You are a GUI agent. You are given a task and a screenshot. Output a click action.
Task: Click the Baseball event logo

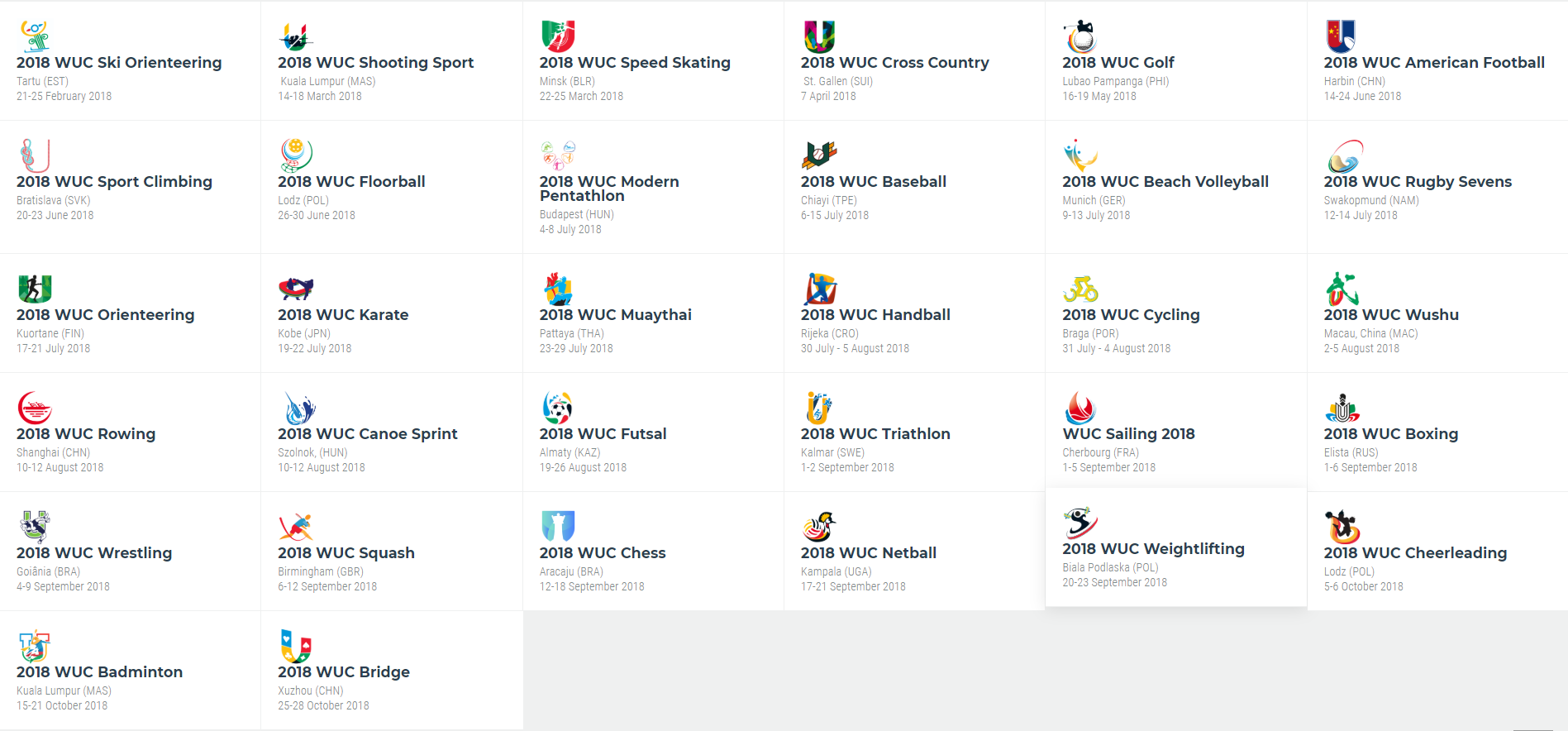click(819, 155)
